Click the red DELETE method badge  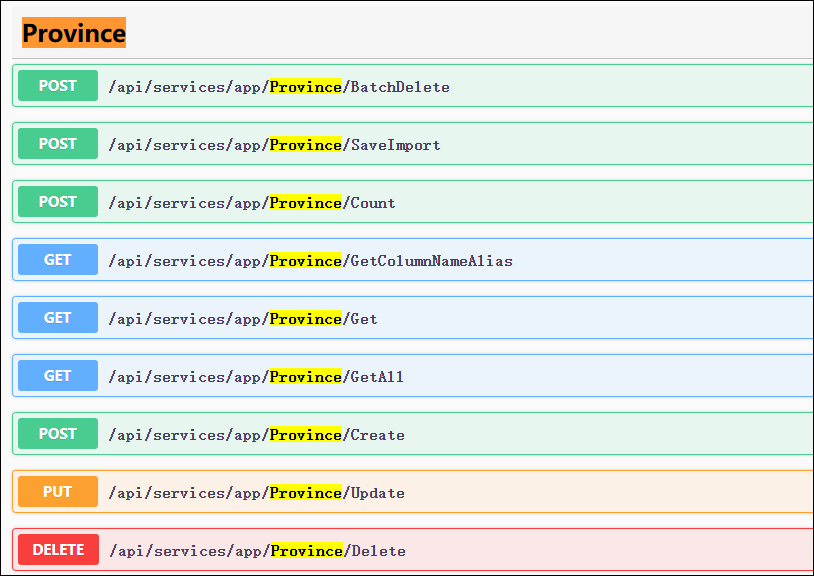59,550
